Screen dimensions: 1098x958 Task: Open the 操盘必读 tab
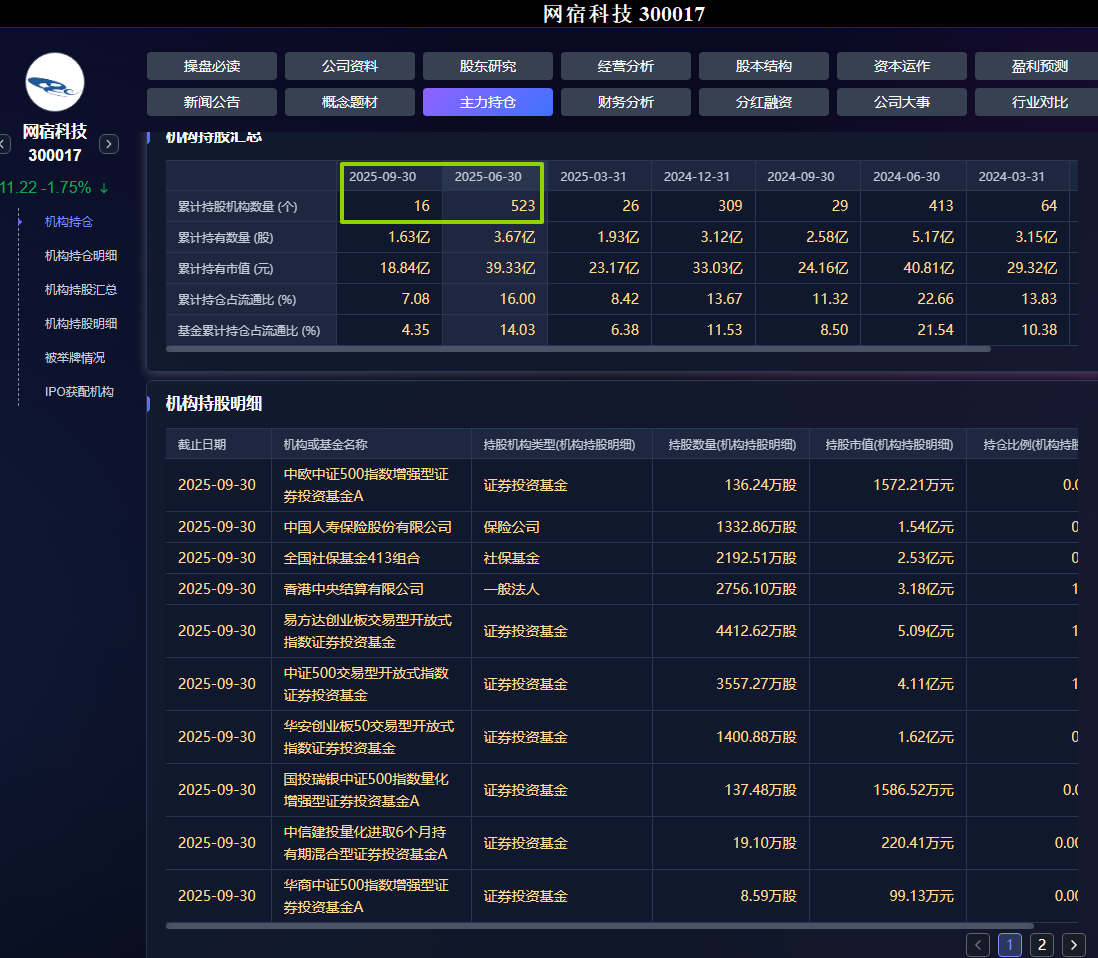[x=211, y=66]
